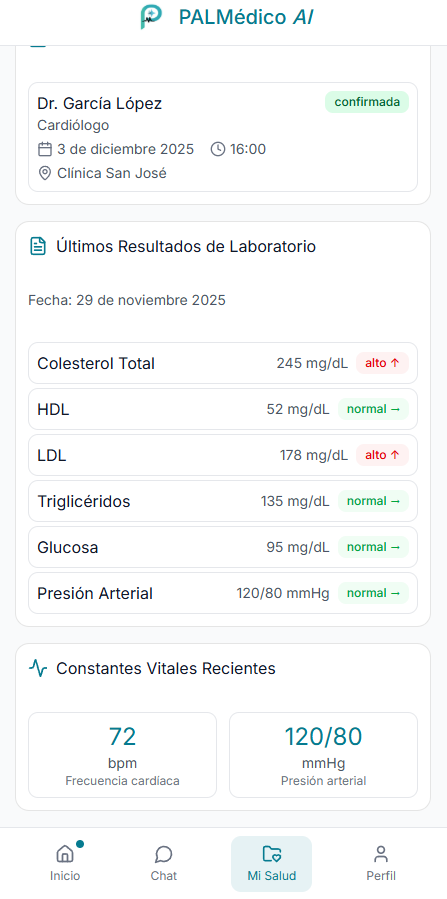
Task: Select the Mi Salud tab
Action: click(272, 863)
